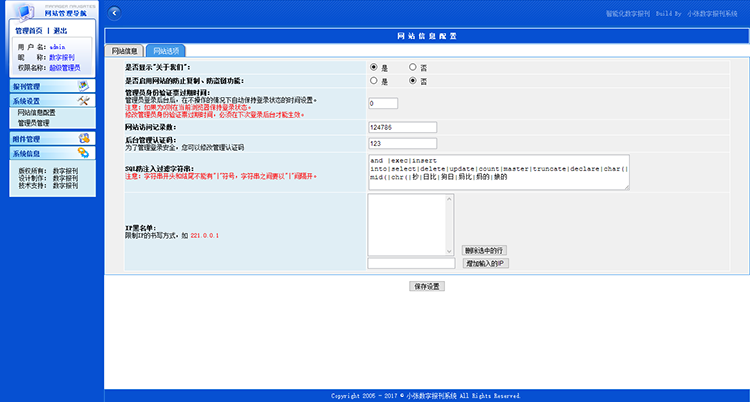750x402 pixels.
Task: Click the 版权所有 info line
Action: tap(48, 170)
